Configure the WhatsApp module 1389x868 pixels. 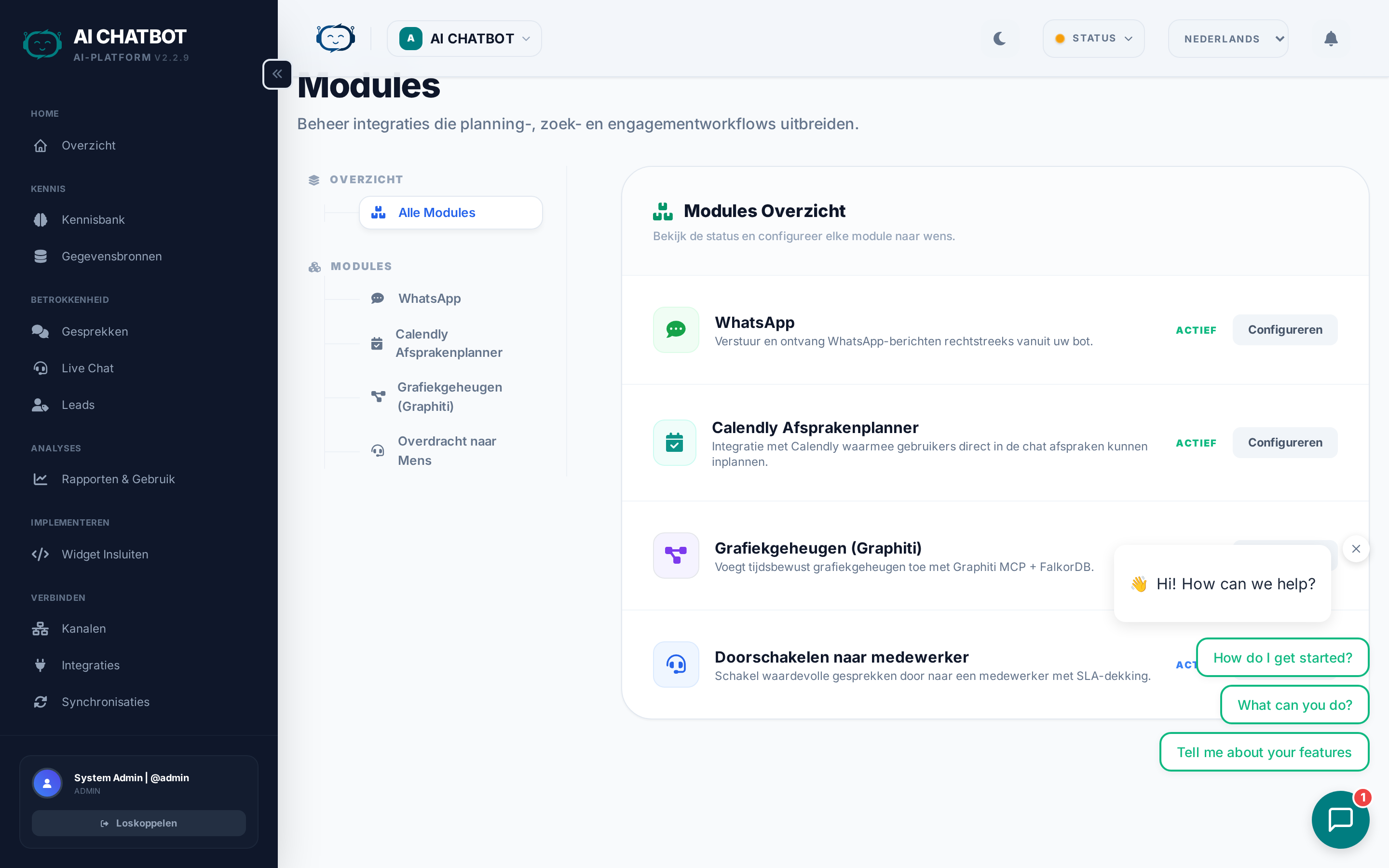click(x=1284, y=329)
